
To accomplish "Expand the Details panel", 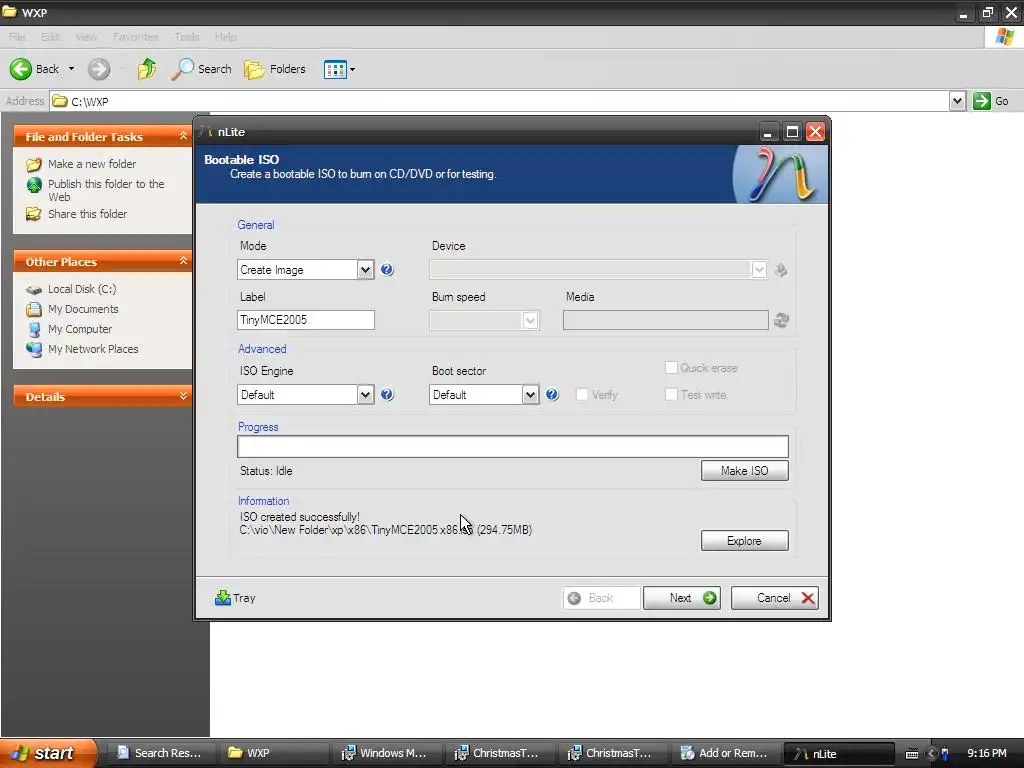I will (183, 396).
